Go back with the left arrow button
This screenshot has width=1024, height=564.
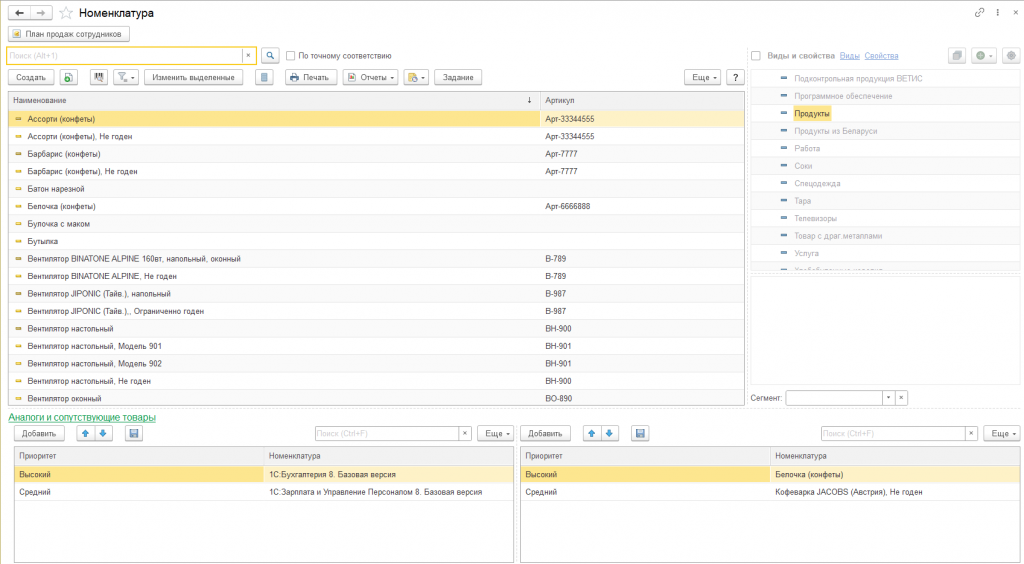20,12
